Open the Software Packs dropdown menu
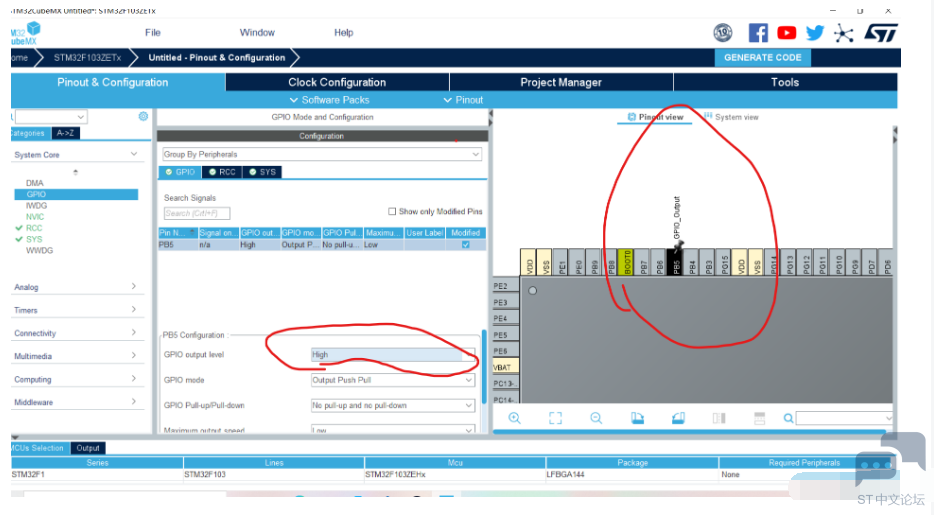This screenshot has height=515, width=934. pos(329,100)
